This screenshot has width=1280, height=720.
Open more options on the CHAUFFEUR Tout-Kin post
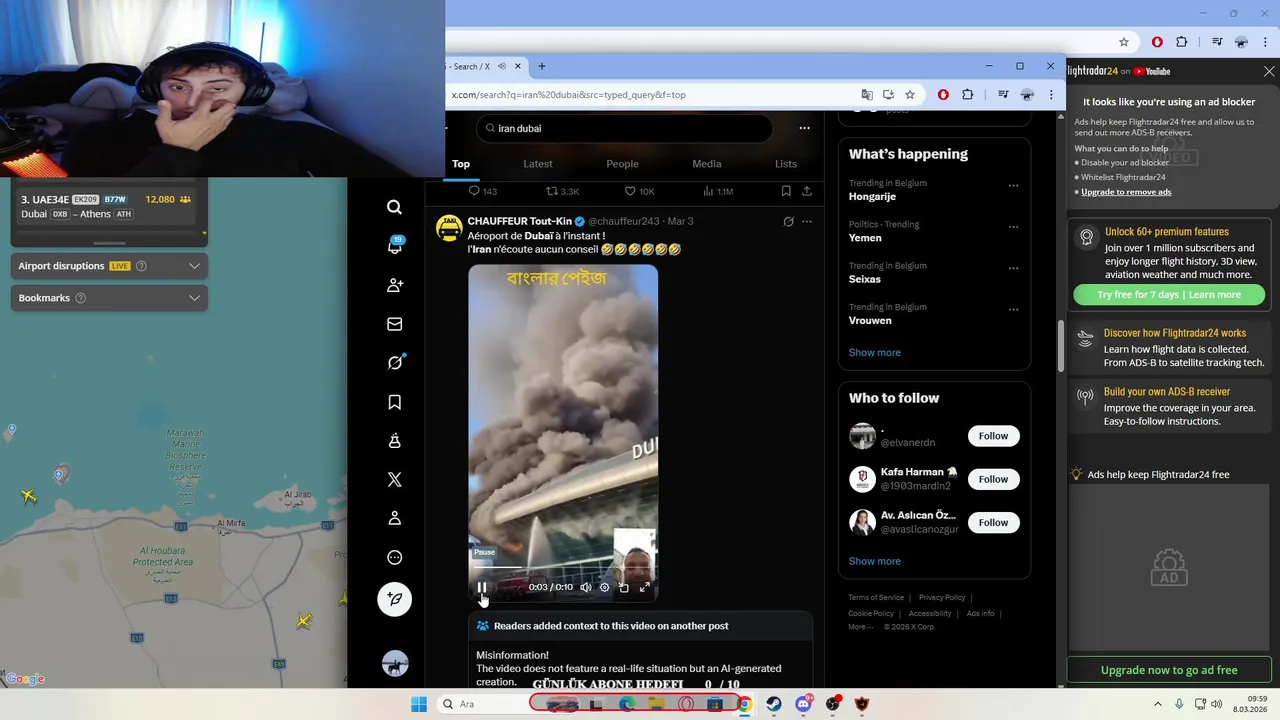[x=807, y=221]
